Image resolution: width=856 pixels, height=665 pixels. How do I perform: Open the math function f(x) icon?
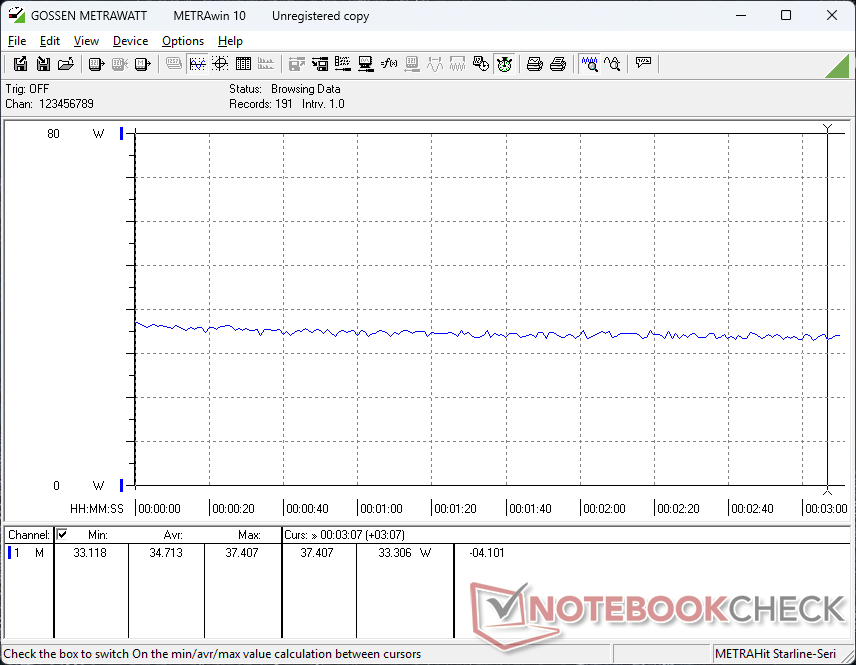click(x=389, y=64)
